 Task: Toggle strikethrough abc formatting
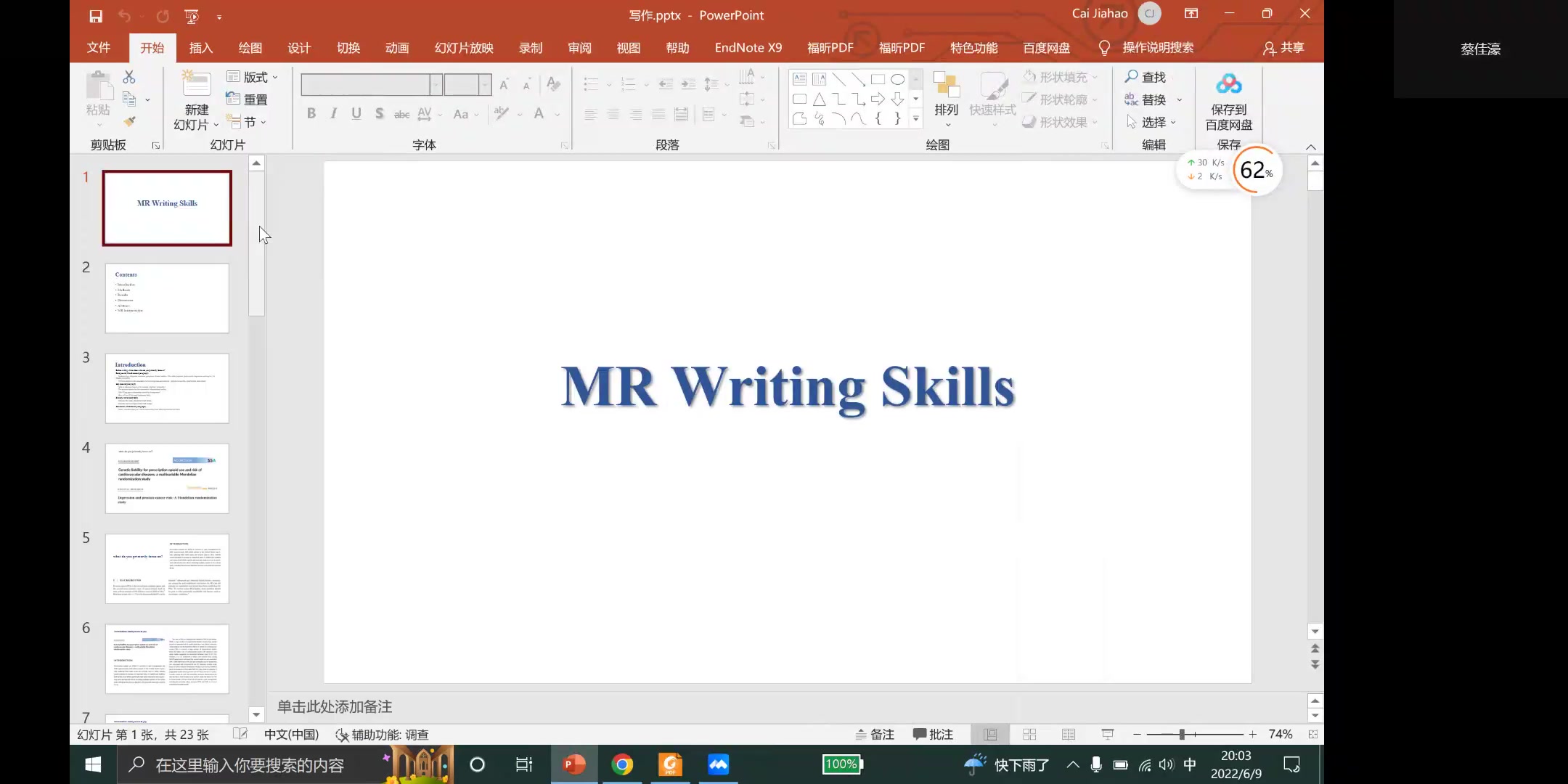click(x=401, y=114)
